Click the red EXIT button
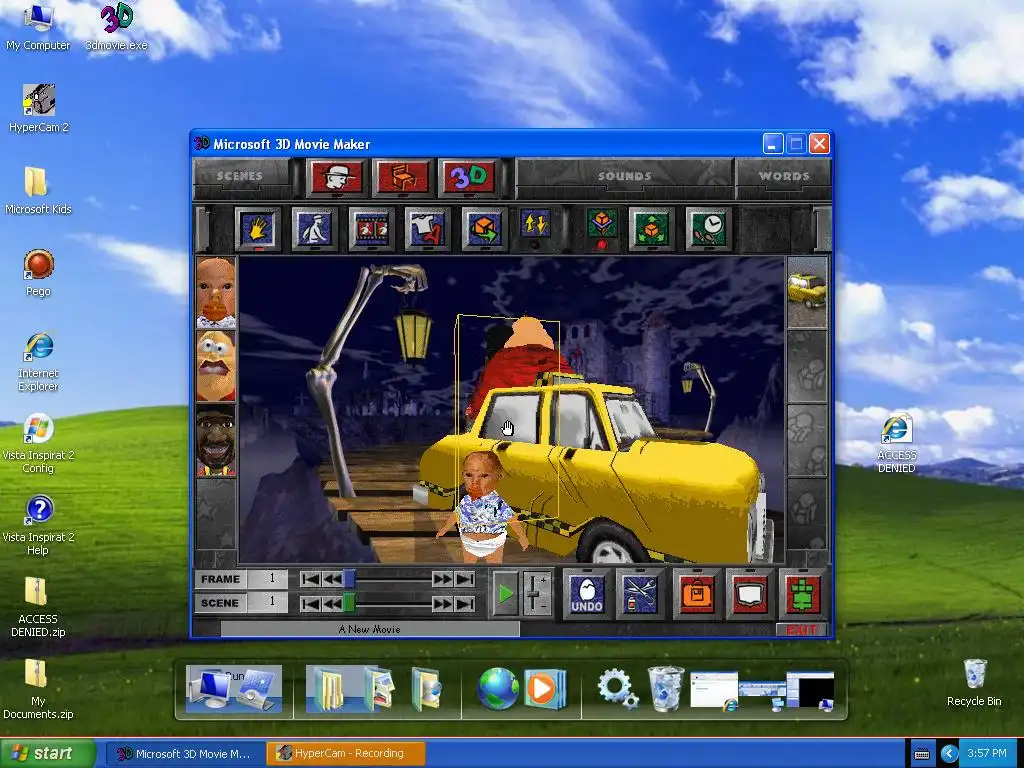1024x768 pixels. [802, 630]
